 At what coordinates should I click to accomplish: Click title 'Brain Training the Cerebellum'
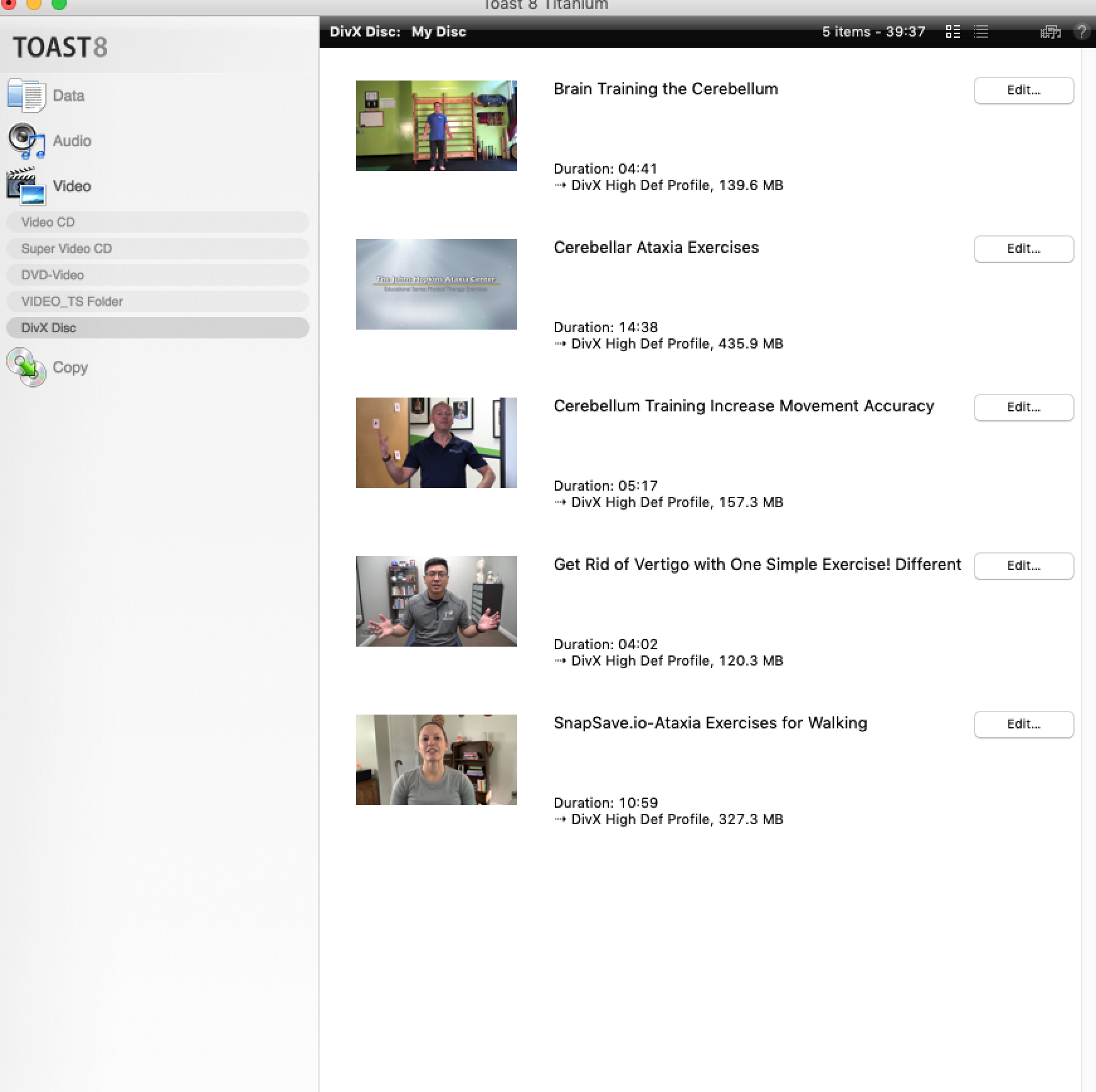pos(666,89)
